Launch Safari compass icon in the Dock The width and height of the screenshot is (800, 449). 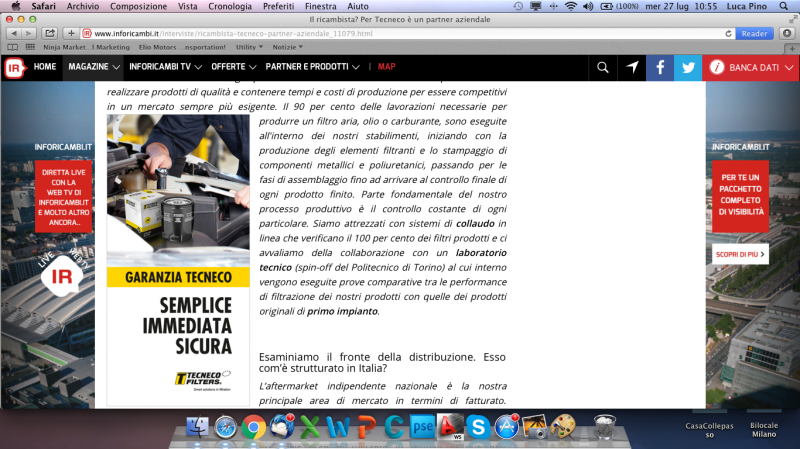(225, 427)
